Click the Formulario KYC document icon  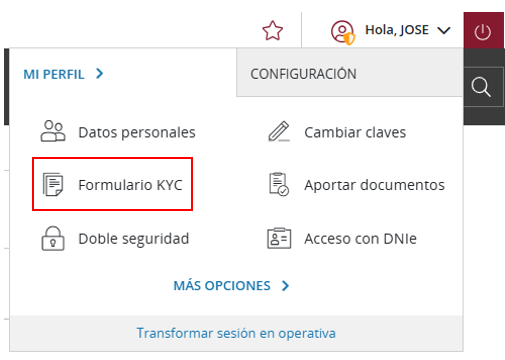[x=53, y=184]
